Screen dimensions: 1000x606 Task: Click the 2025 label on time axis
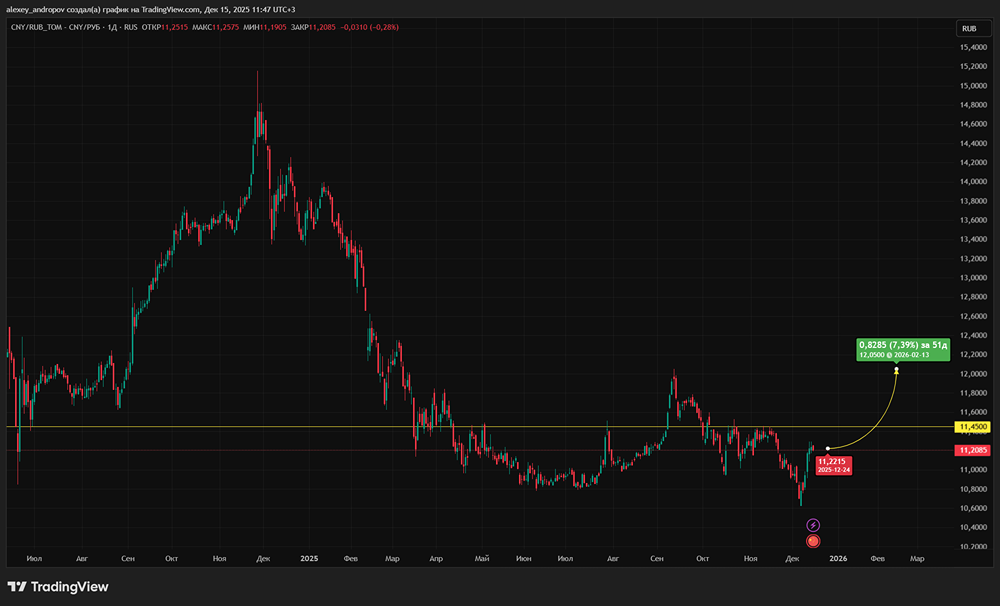pos(309,559)
